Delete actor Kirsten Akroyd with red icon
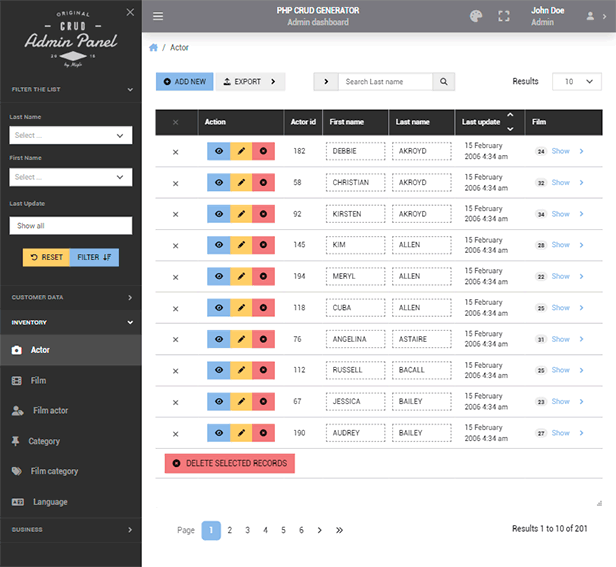Image resolution: width=616 pixels, height=567 pixels. coord(263,214)
